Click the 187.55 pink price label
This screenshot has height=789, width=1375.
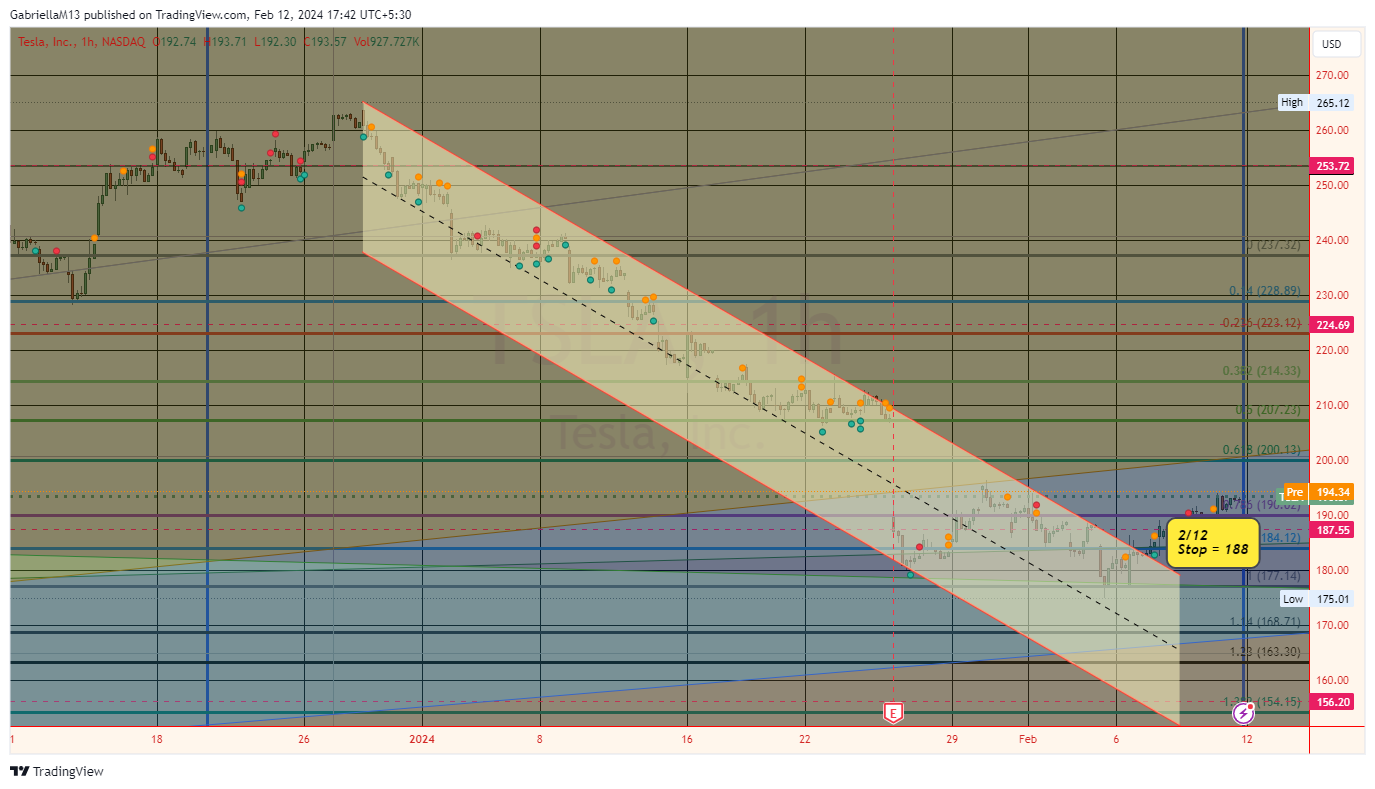1331,530
